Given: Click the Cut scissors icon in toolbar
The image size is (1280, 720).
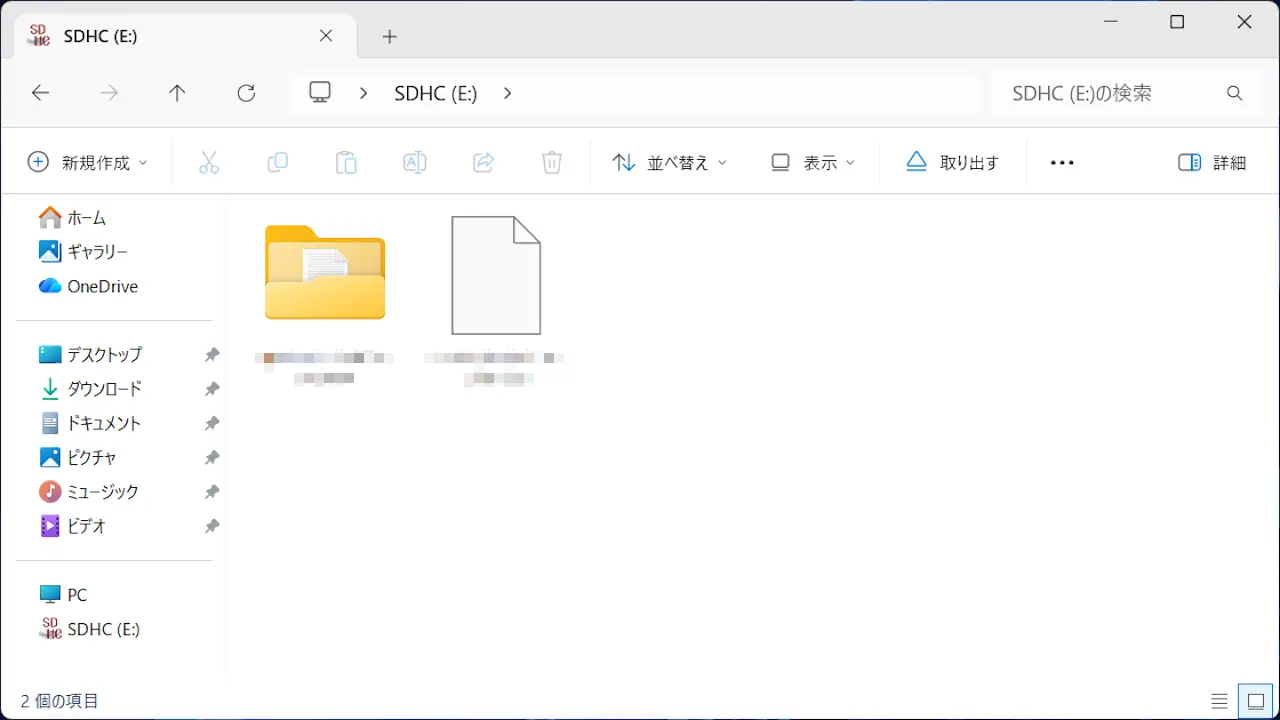Looking at the screenshot, I should tap(209, 163).
